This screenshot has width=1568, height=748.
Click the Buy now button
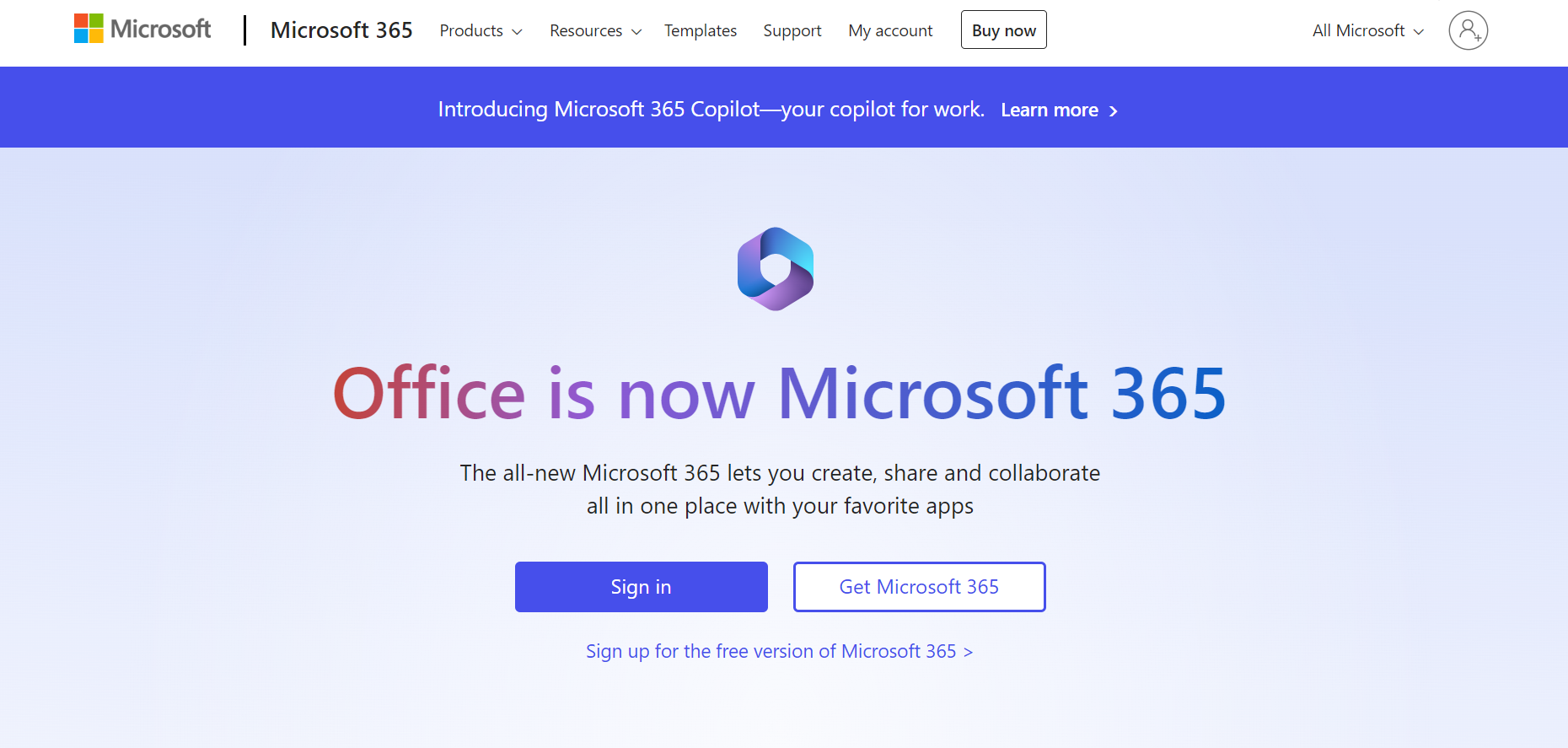(x=1004, y=30)
